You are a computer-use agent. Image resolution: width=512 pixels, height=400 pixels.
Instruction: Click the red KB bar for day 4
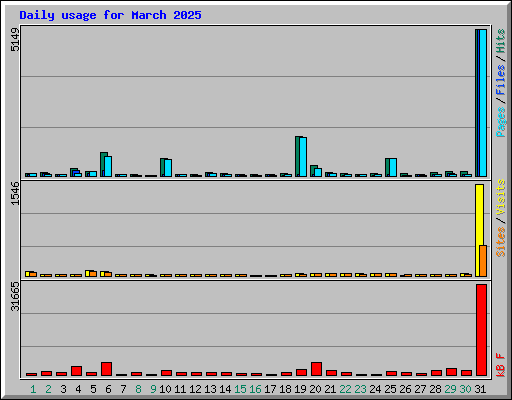(x=76, y=371)
